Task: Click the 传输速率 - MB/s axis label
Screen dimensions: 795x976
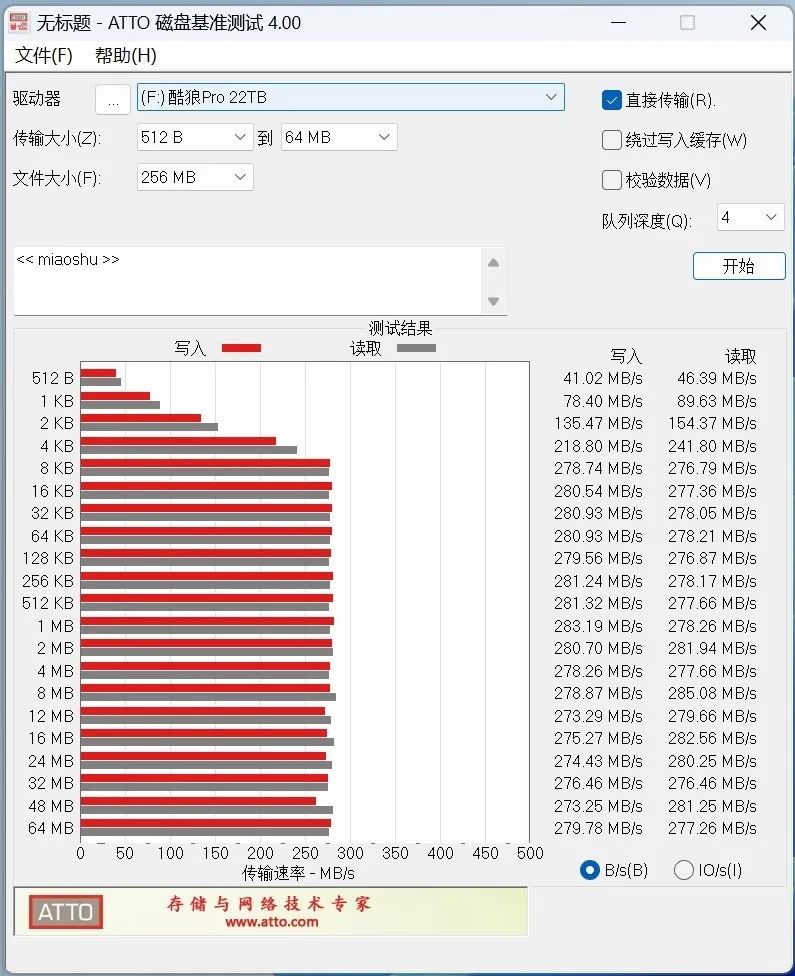Action: pos(298,873)
